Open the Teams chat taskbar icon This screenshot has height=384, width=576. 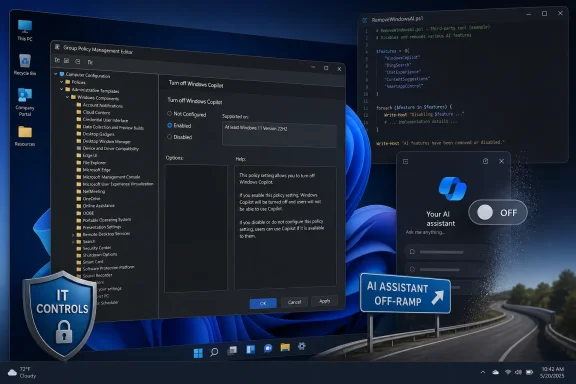click(268, 348)
